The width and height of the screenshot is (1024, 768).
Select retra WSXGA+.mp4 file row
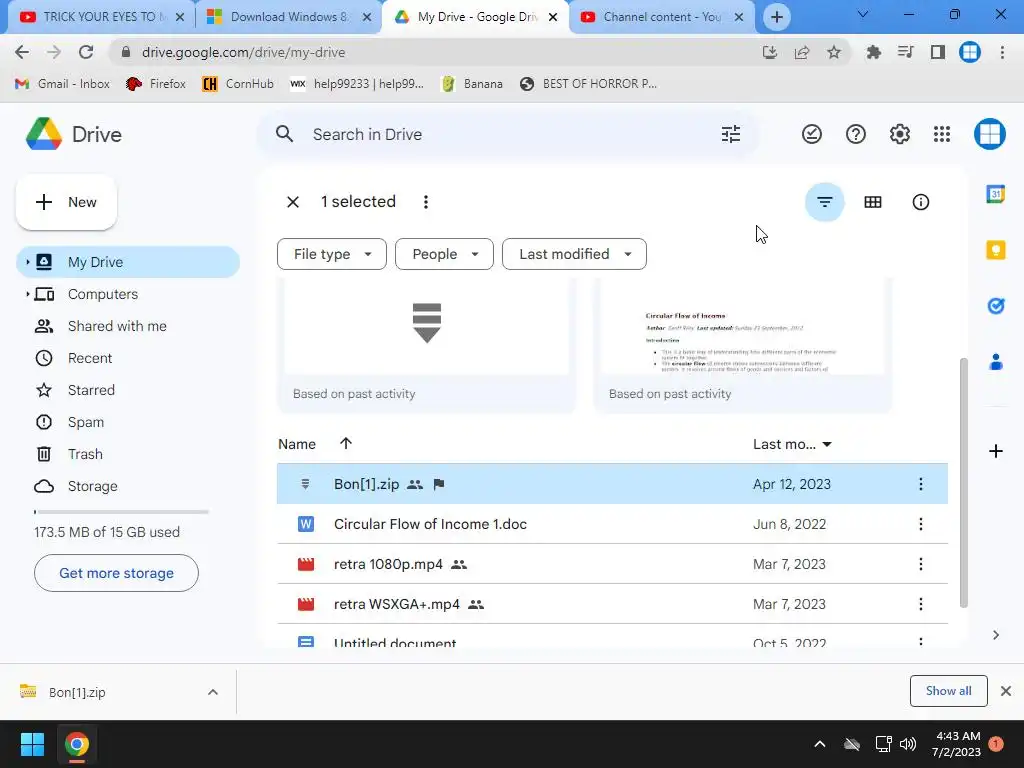pos(612,604)
